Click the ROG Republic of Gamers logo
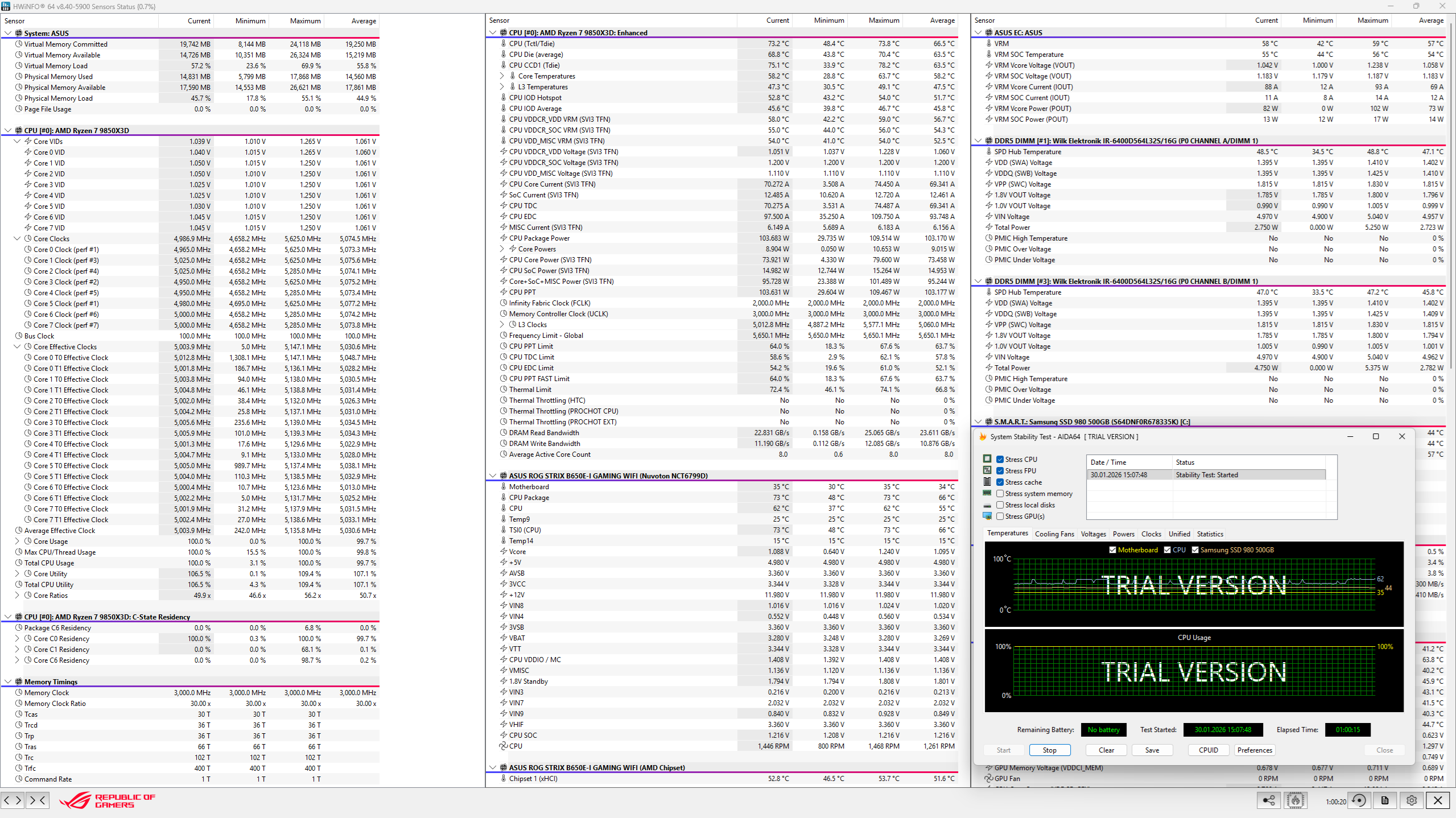The width and height of the screenshot is (1456, 818). pos(108,800)
